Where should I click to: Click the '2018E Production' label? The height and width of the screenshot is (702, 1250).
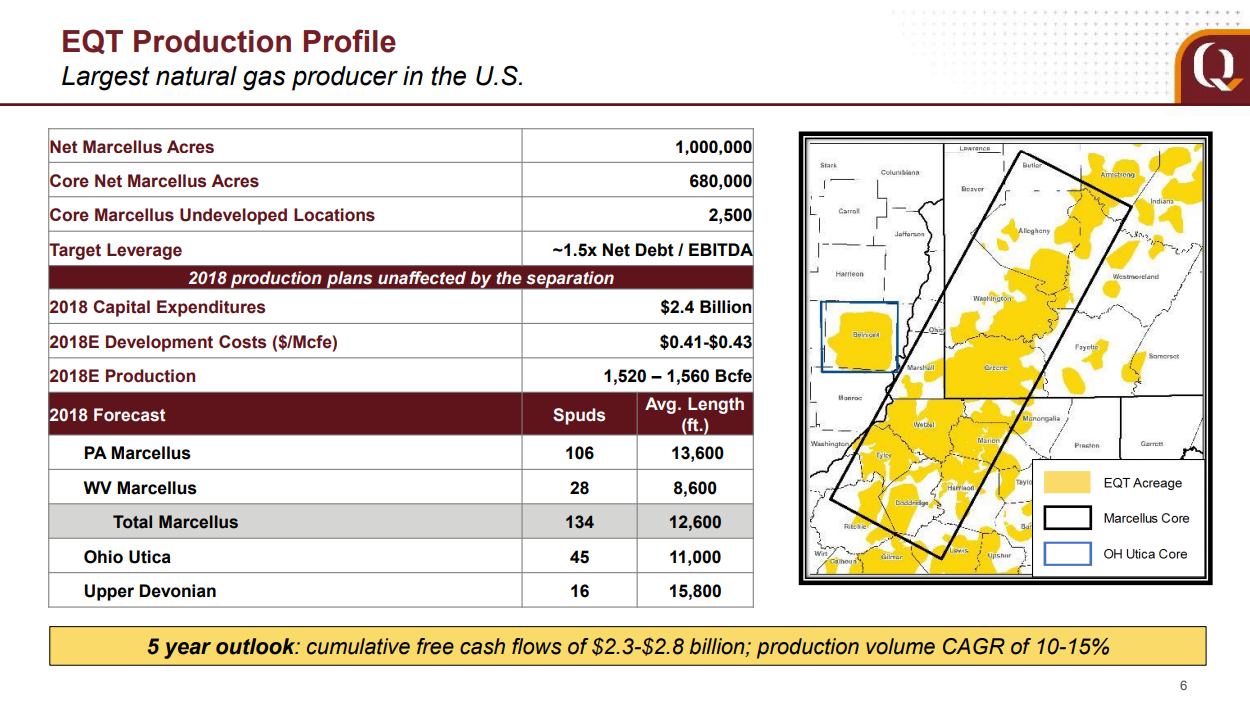point(123,376)
